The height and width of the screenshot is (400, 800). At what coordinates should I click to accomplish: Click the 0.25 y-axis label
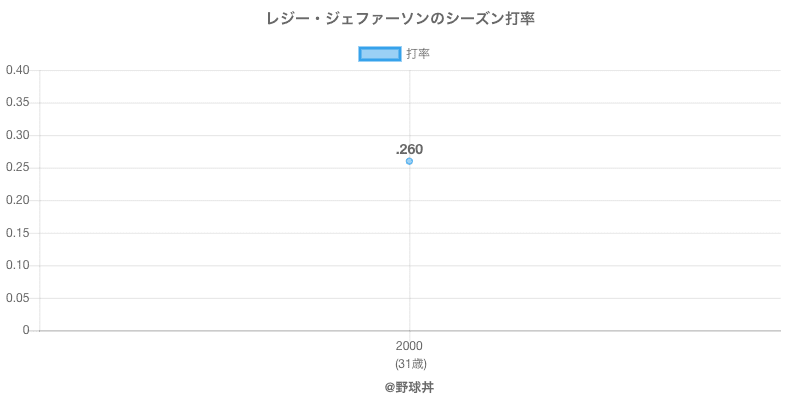point(17,168)
